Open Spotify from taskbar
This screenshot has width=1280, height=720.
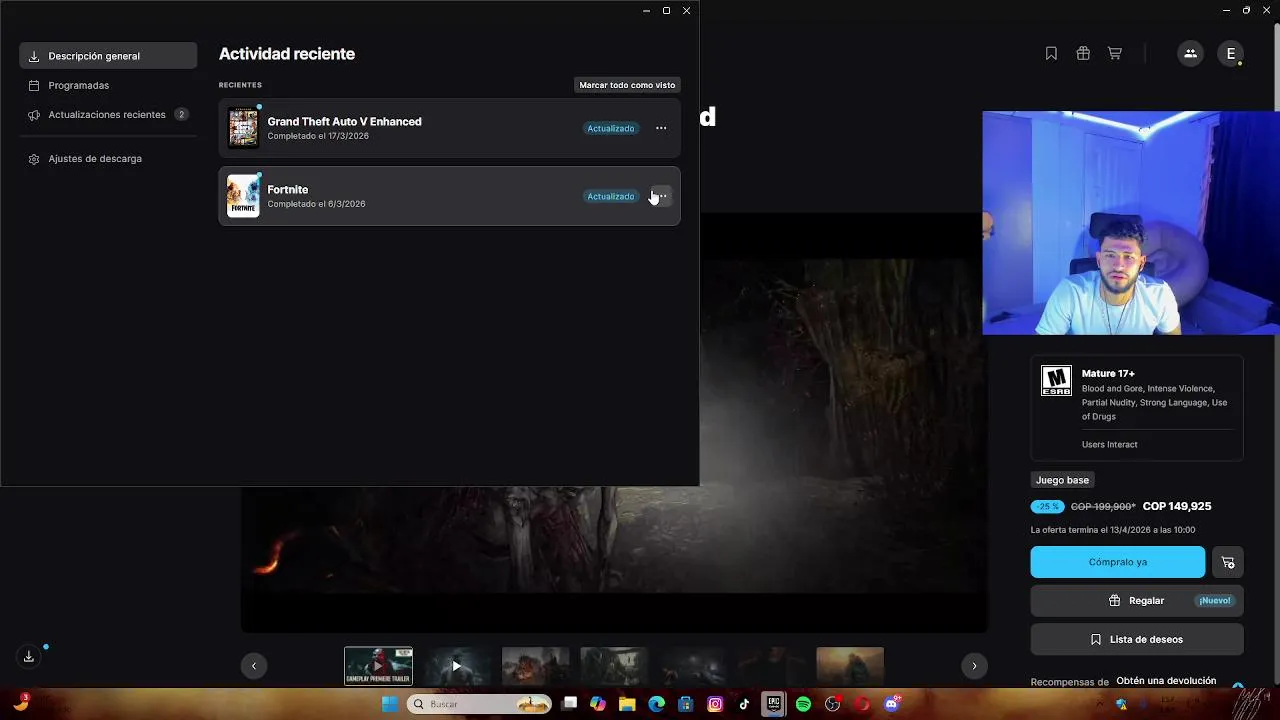(803, 704)
